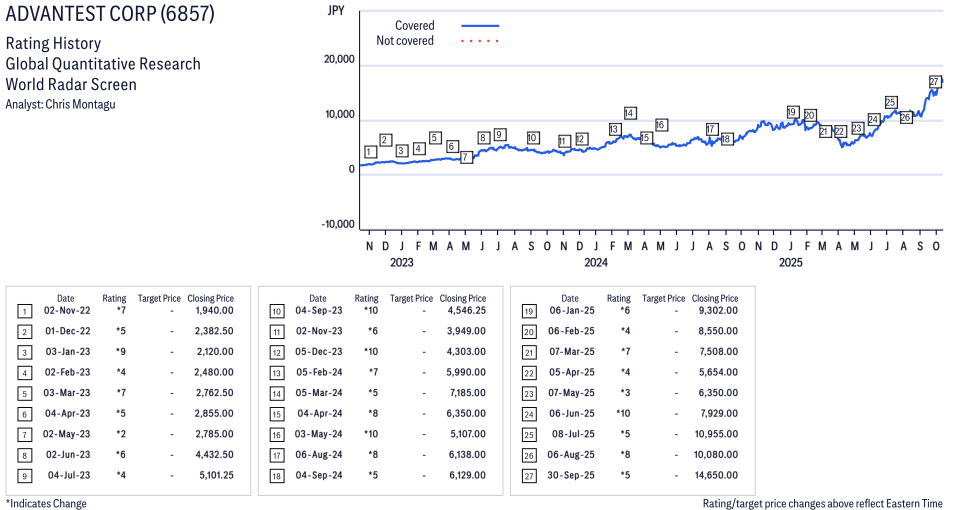954x510 pixels.
Task: Click marker 1 on the chart line
Action: (x=370, y=152)
